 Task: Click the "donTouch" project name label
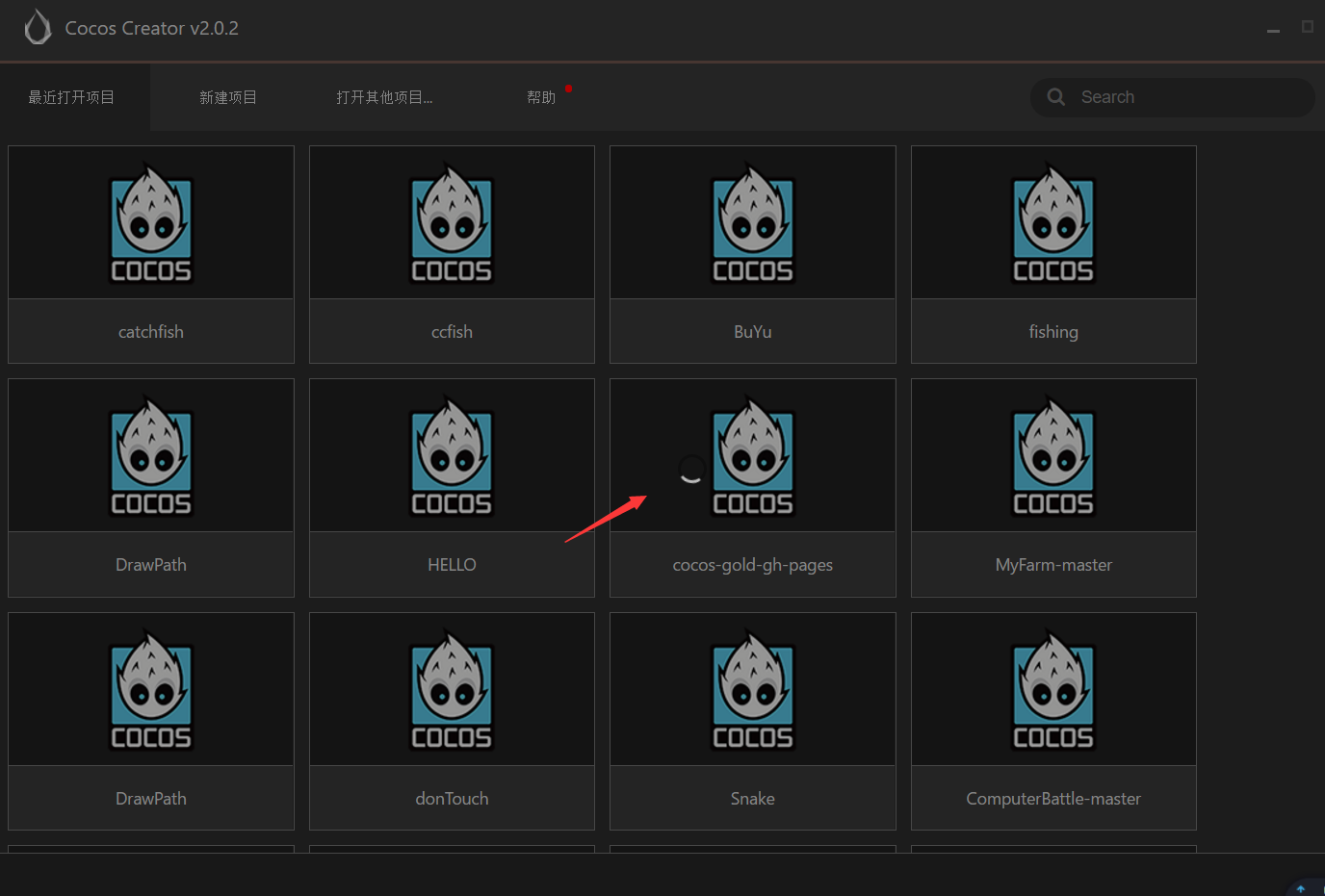click(452, 799)
